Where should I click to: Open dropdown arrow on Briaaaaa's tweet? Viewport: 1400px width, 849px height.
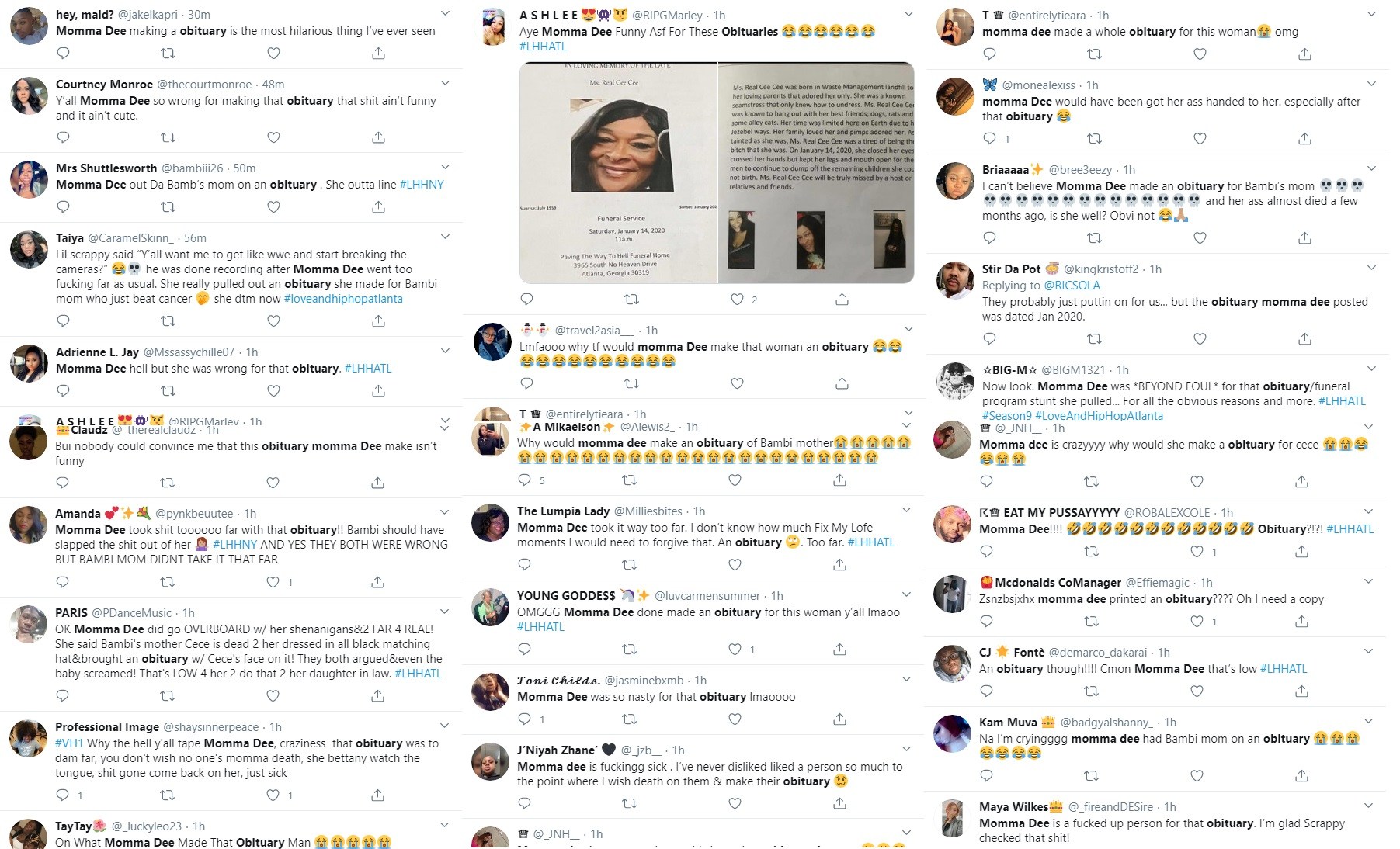(x=1371, y=168)
